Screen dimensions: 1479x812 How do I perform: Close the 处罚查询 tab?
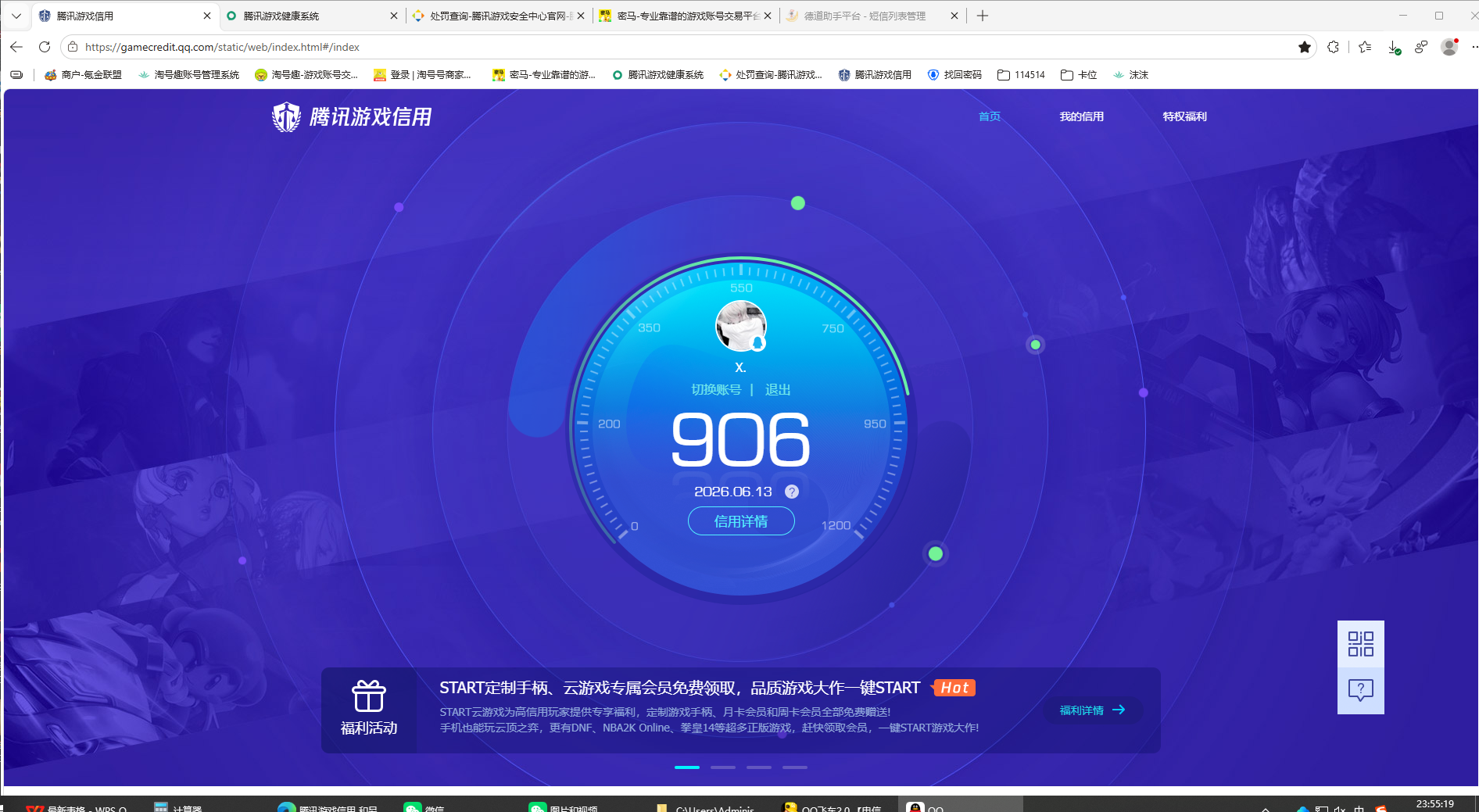point(581,16)
